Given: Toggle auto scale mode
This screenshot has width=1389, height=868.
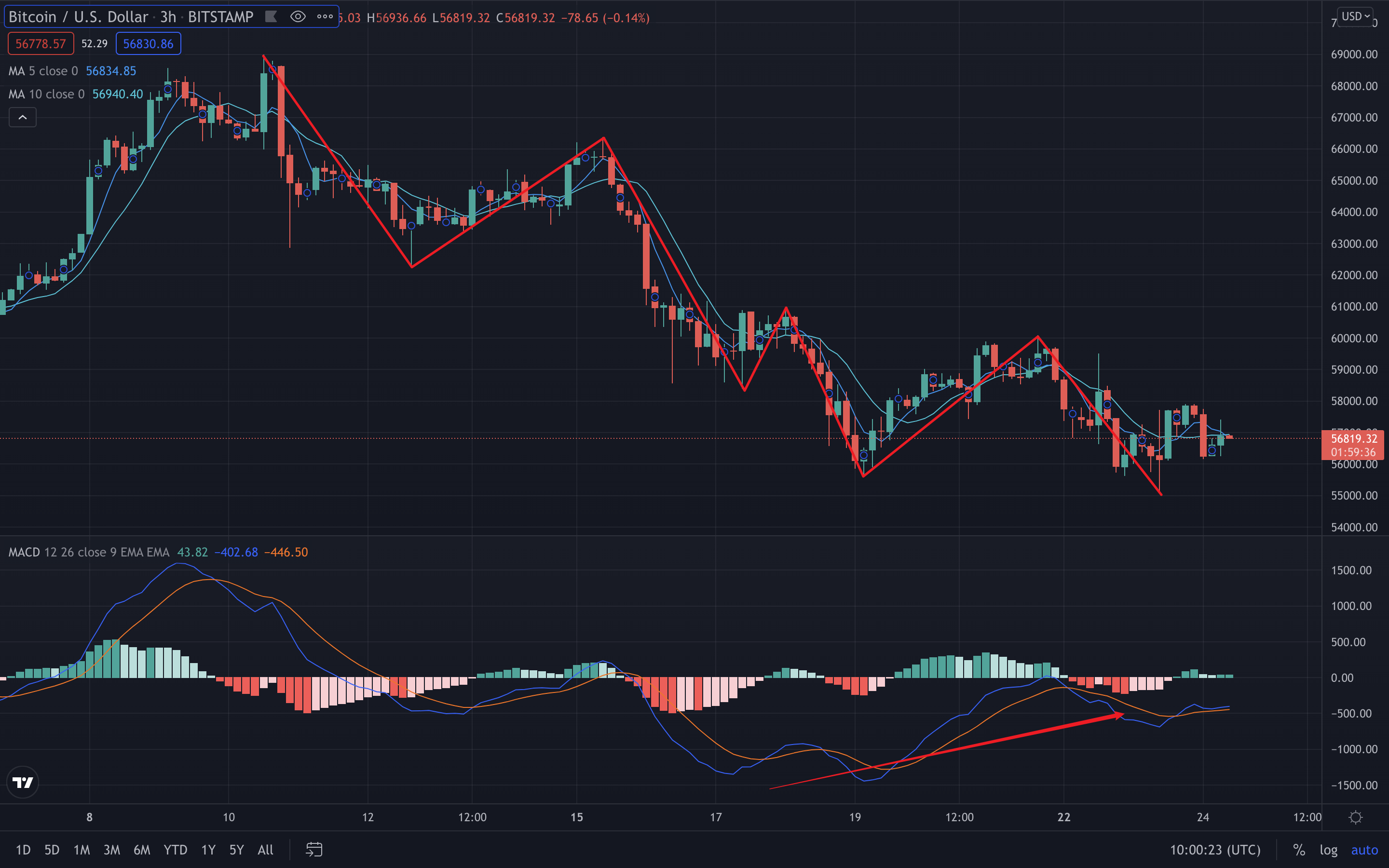Looking at the screenshot, I should (1364, 850).
